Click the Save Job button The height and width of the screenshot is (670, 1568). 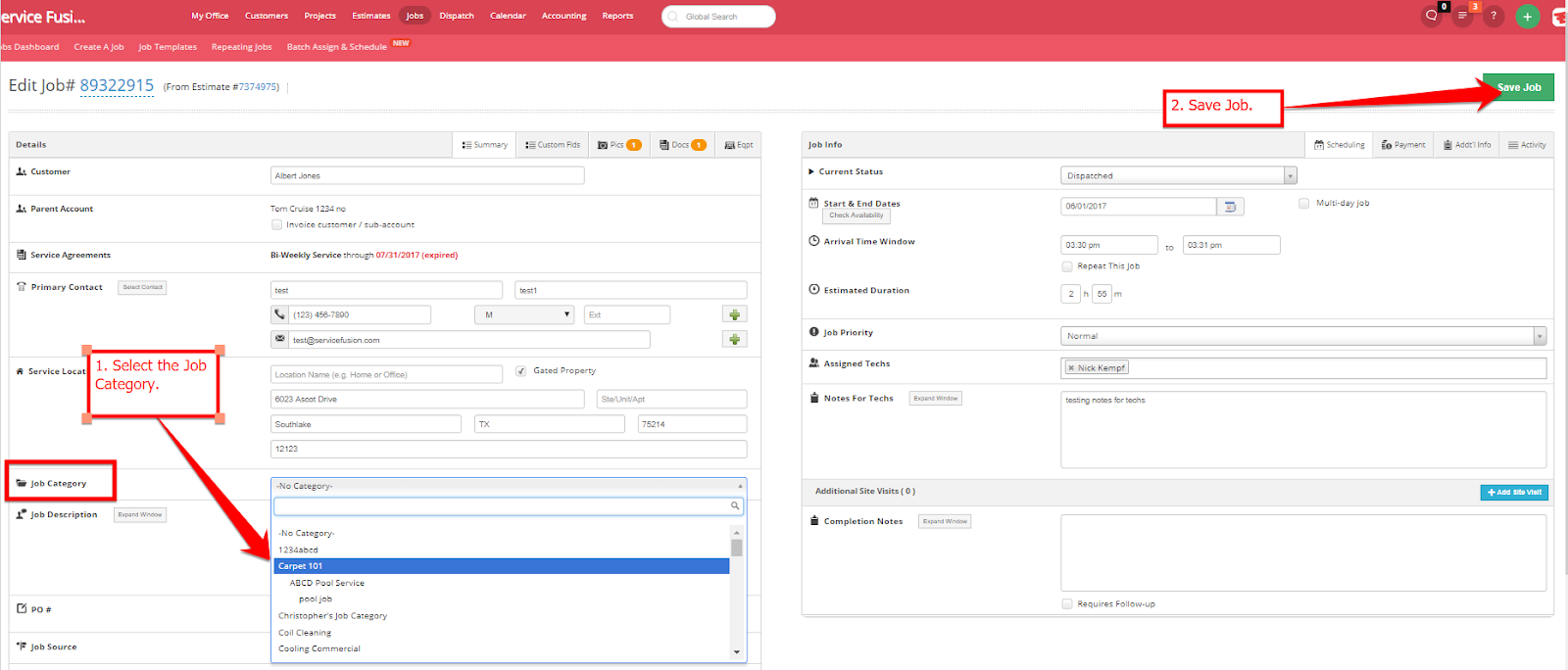pos(1518,87)
